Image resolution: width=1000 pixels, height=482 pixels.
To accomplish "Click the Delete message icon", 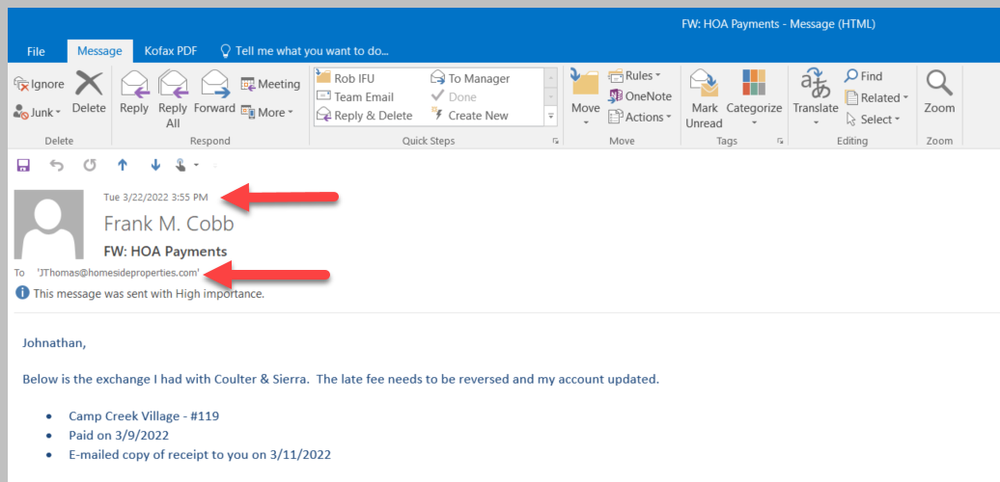I will [x=89, y=92].
